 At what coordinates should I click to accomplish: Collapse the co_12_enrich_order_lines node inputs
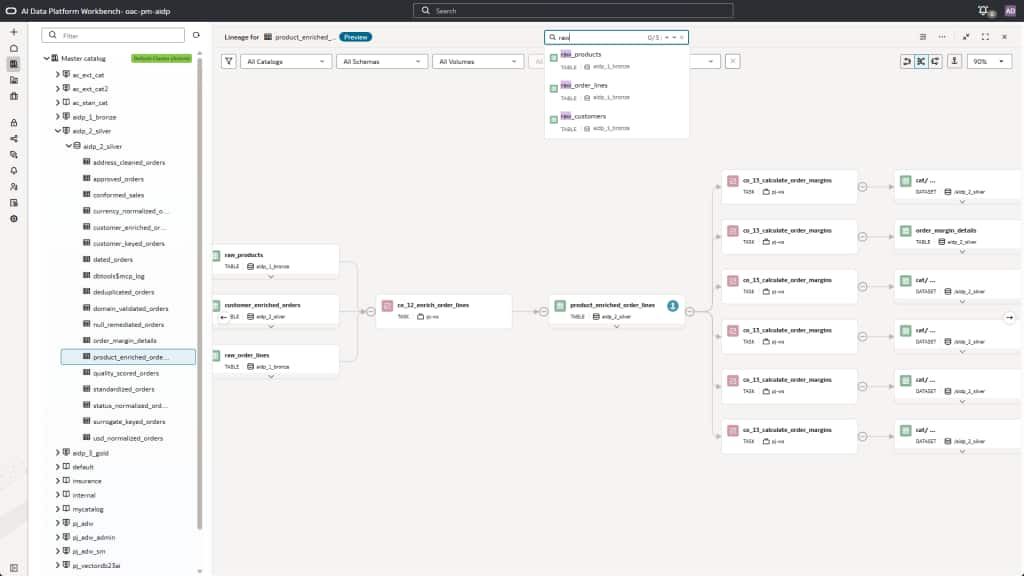(370, 312)
